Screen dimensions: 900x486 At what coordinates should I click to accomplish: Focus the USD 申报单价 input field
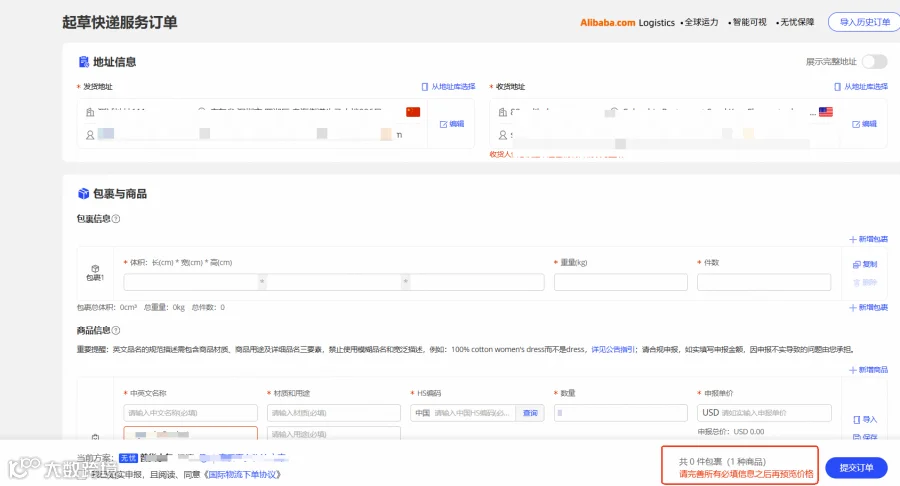pyautogui.click(x=764, y=413)
